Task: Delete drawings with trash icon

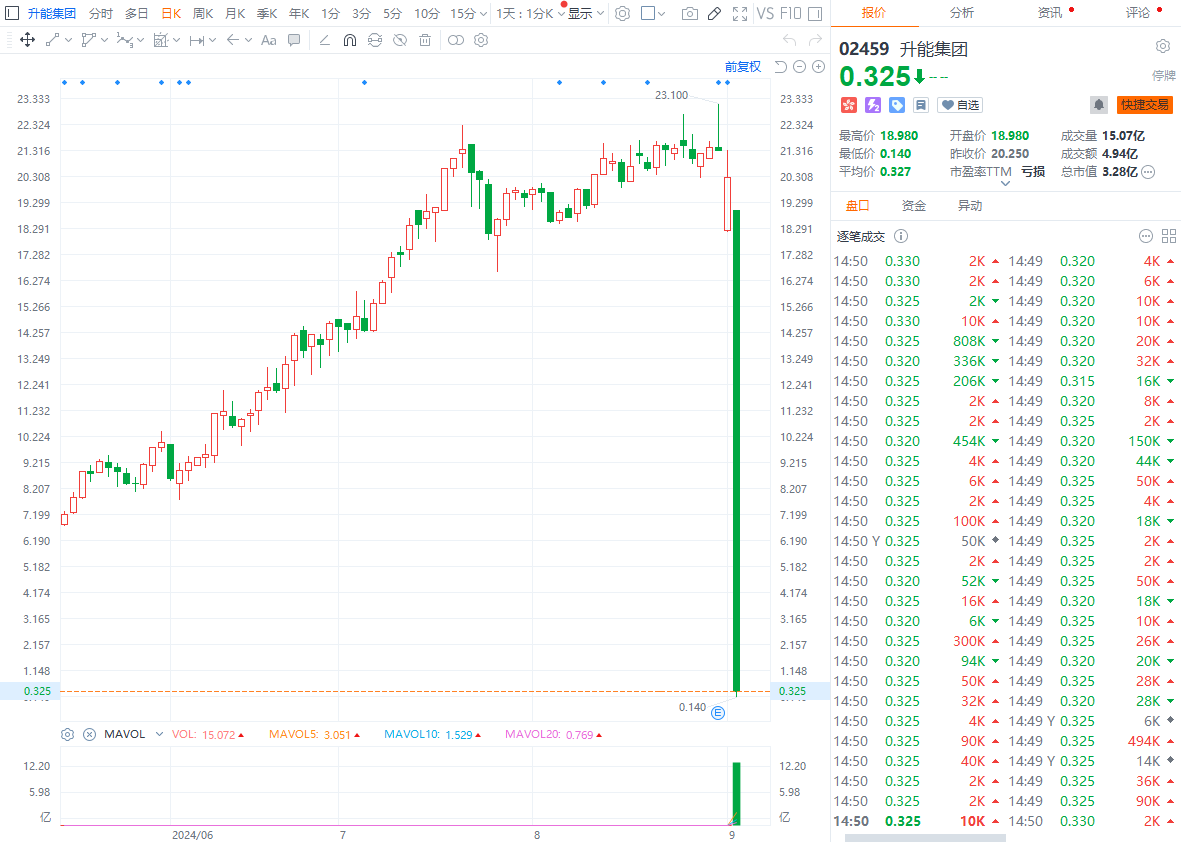Action: coord(425,40)
